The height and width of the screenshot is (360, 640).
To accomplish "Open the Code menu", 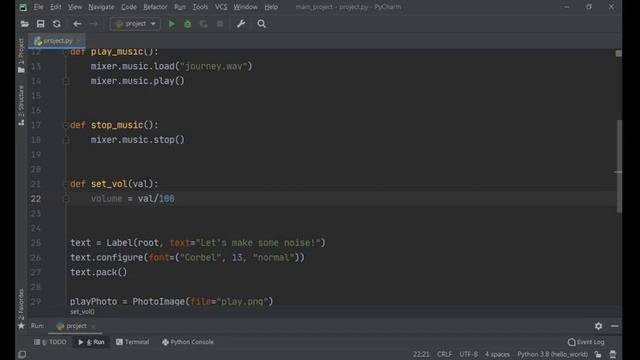I will click(x=129, y=7).
